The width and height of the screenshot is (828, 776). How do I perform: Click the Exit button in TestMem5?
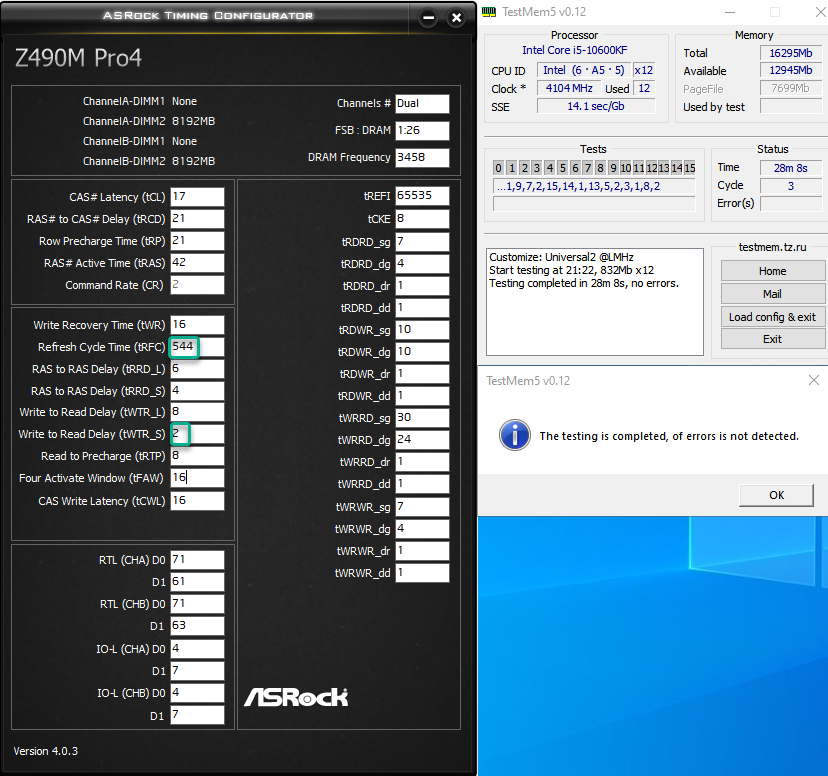773,339
